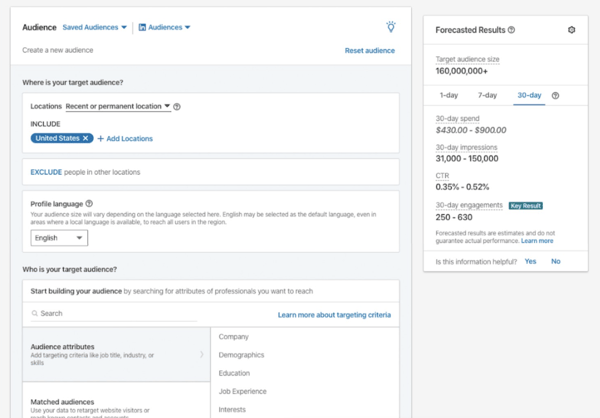This screenshot has height=418, width=600.
Task: Click help icon beside 30-day tab
Action: click(x=556, y=96)
